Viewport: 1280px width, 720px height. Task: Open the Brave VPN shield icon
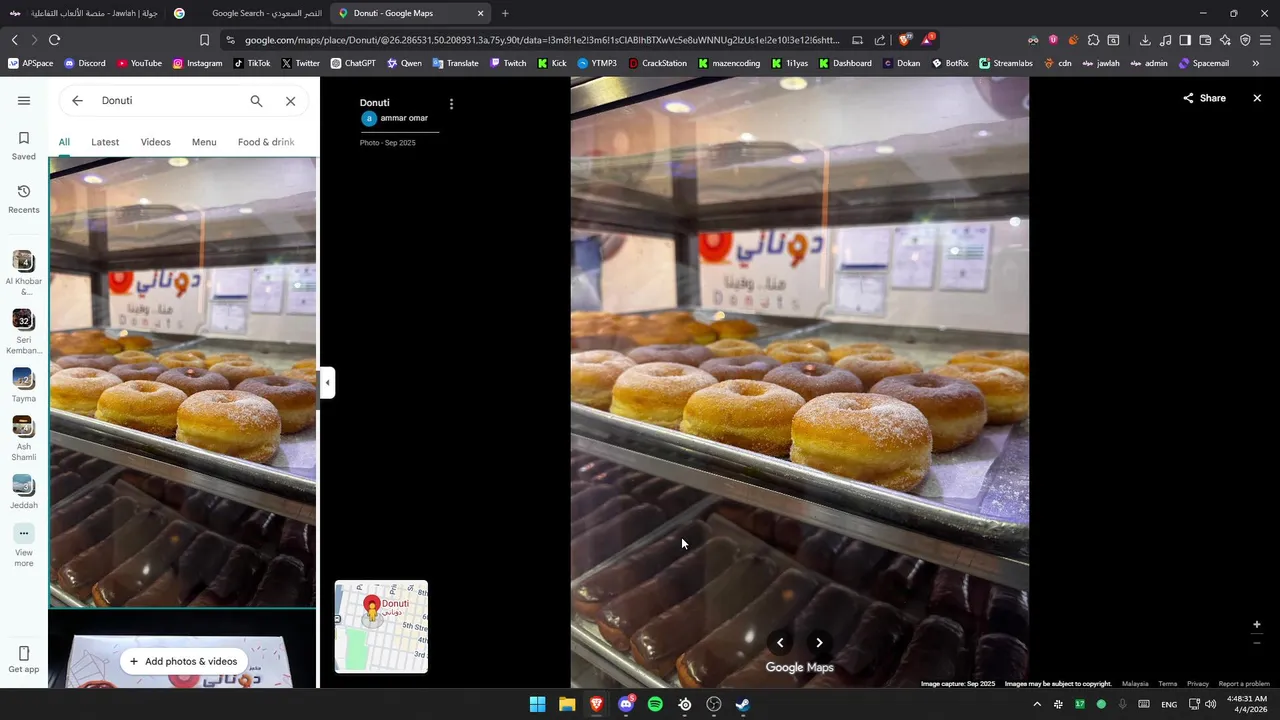click(x=1245, y=40)
